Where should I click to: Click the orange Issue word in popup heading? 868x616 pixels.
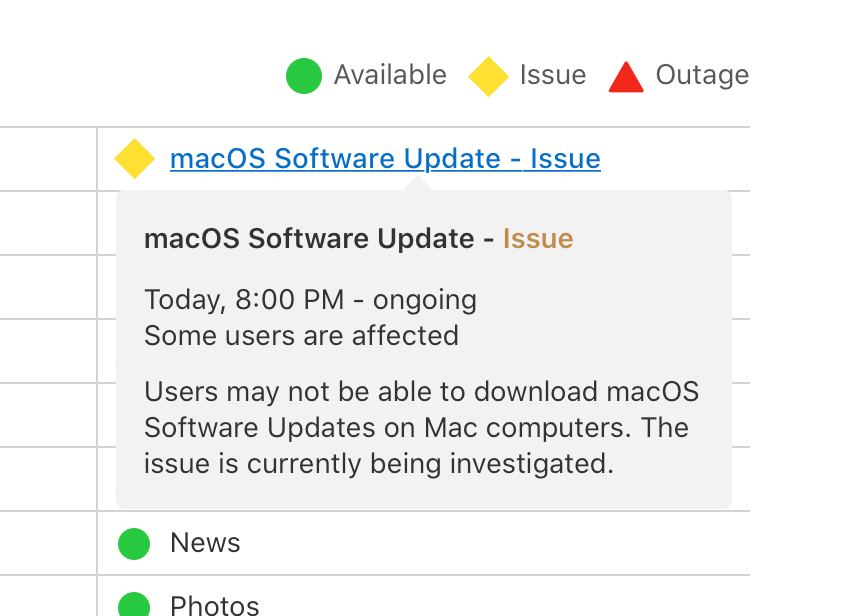point(538,239)
